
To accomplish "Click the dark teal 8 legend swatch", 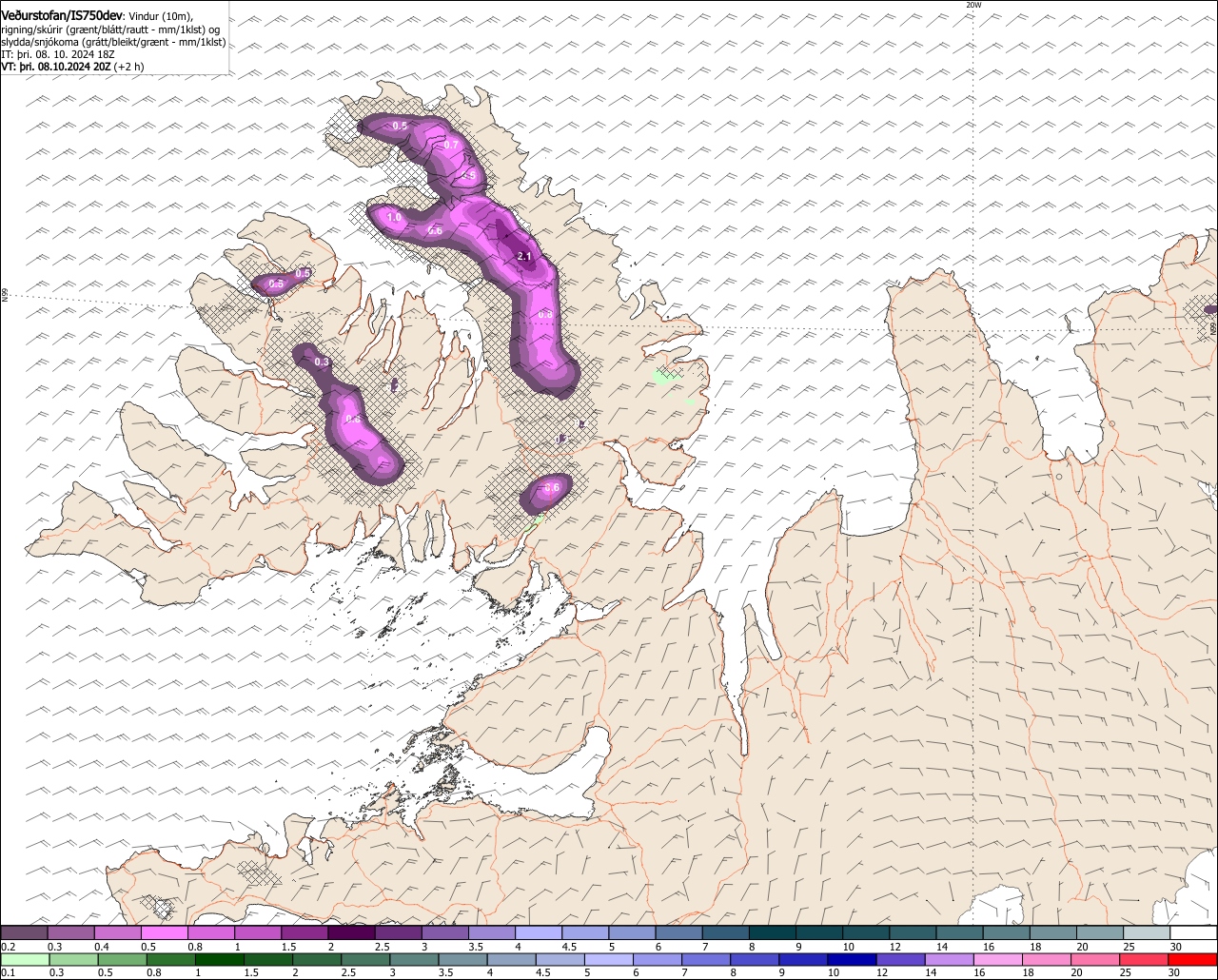I will pos(773,932).
